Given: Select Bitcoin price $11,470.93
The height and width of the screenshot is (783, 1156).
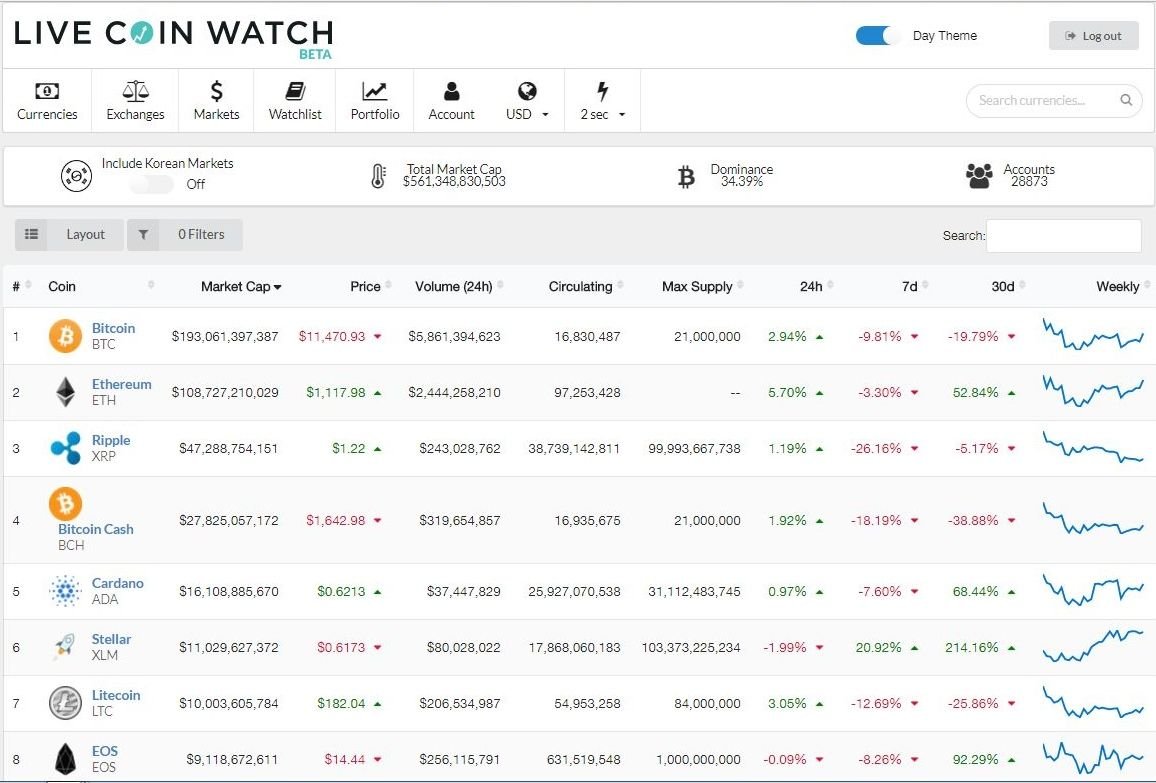Looking at the screenshot, I should 332,336.
